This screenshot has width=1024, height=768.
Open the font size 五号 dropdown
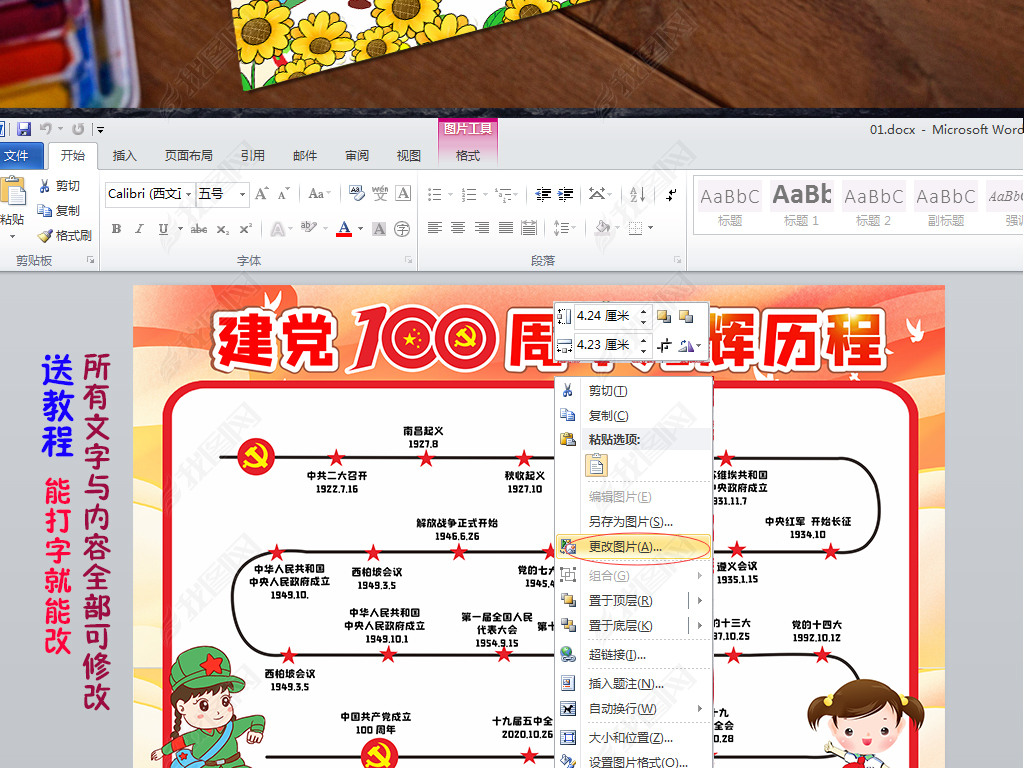tap(242, 194)
